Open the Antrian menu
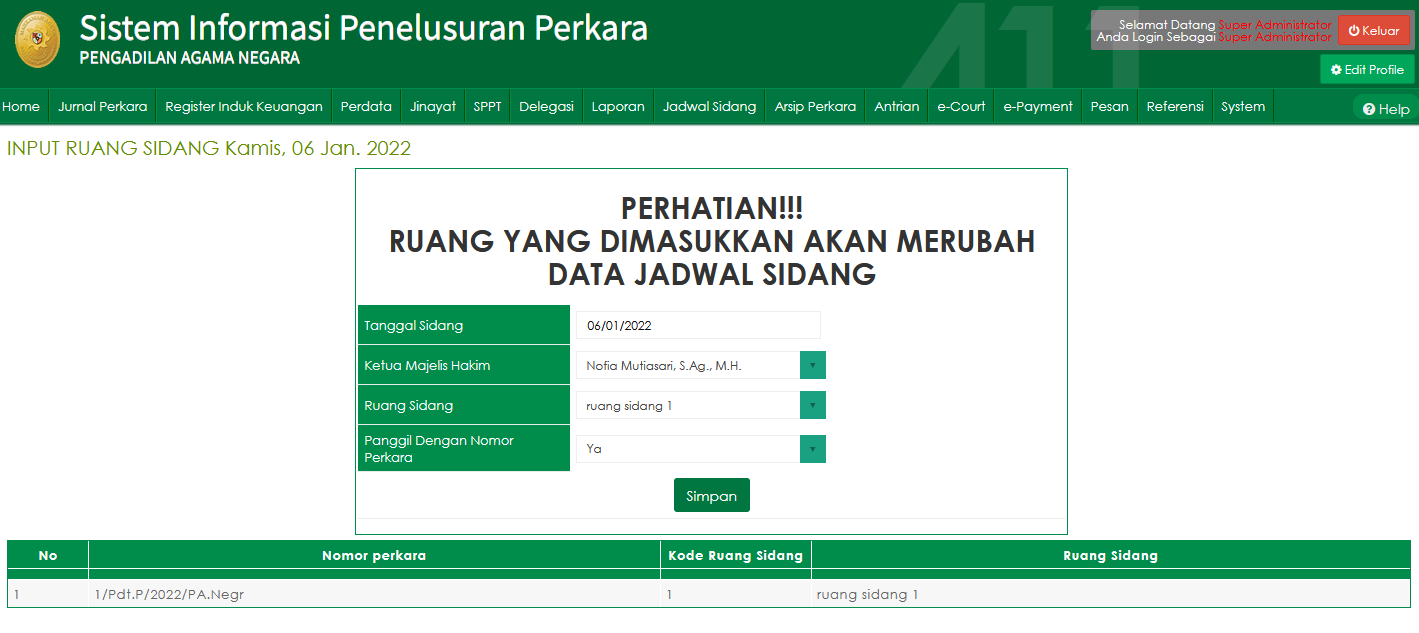This screenshot has height=633, width=1419. [895, 105]
